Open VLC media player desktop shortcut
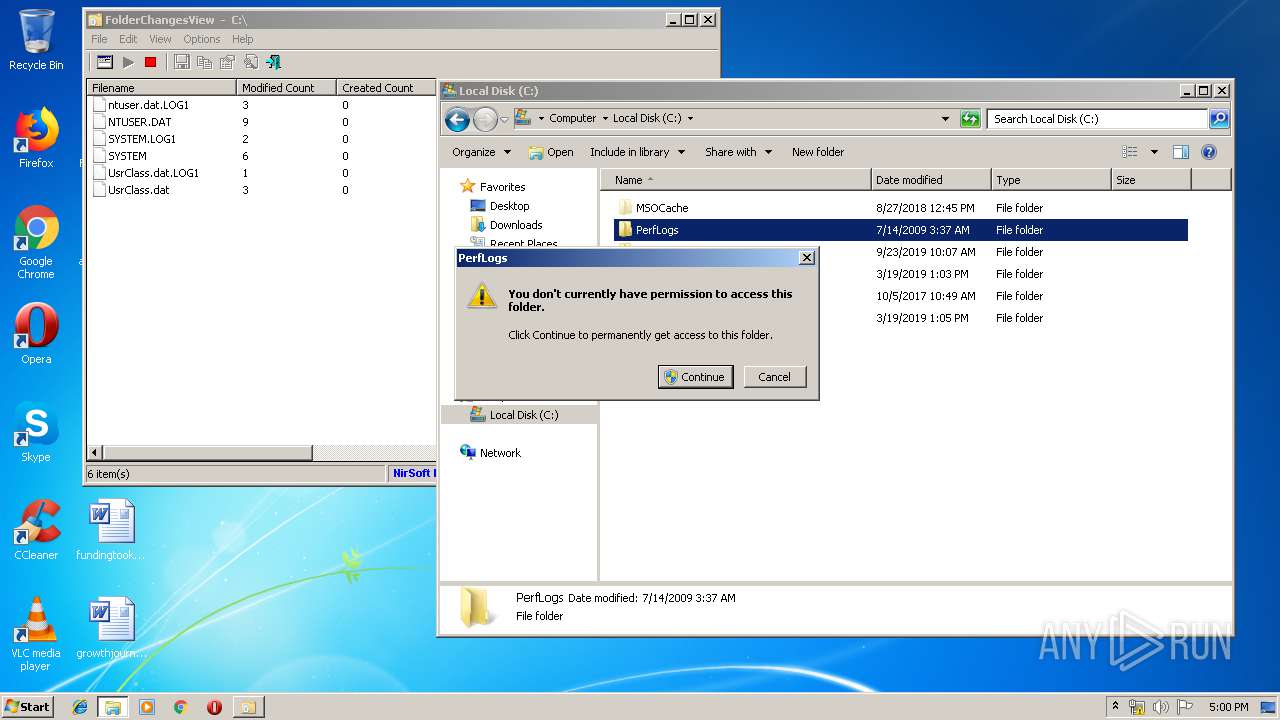 coord(36,634)
